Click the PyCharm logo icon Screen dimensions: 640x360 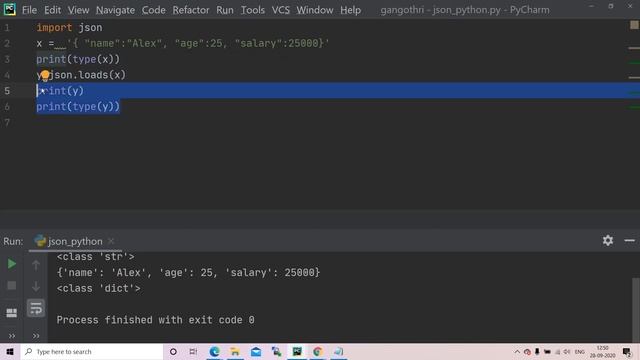[x=9, y=9]
